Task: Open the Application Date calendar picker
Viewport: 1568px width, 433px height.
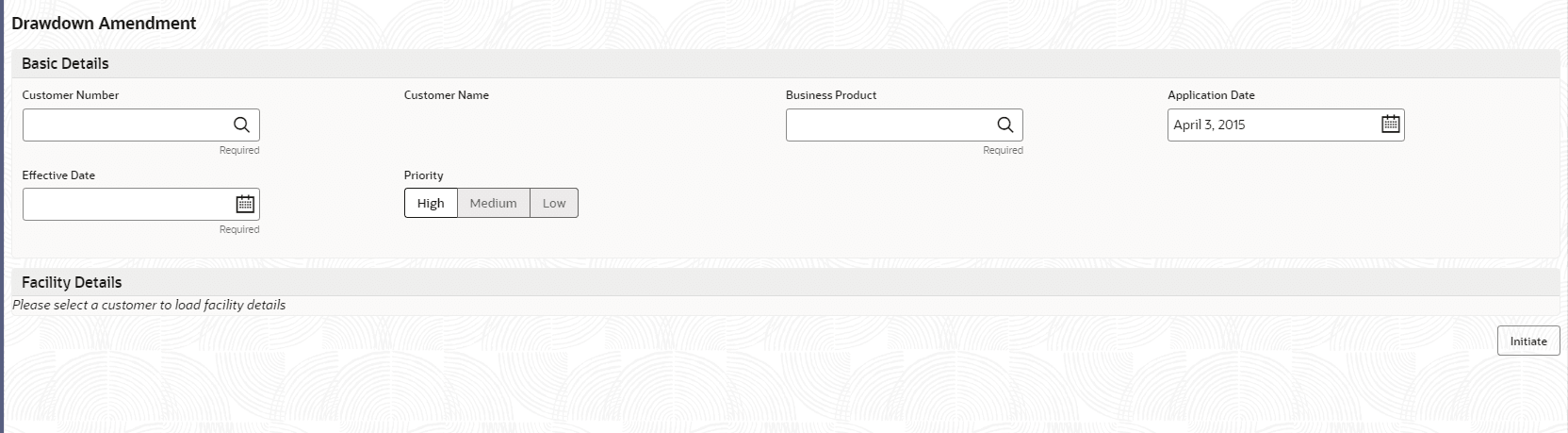Action: (x=1390, y=124)
